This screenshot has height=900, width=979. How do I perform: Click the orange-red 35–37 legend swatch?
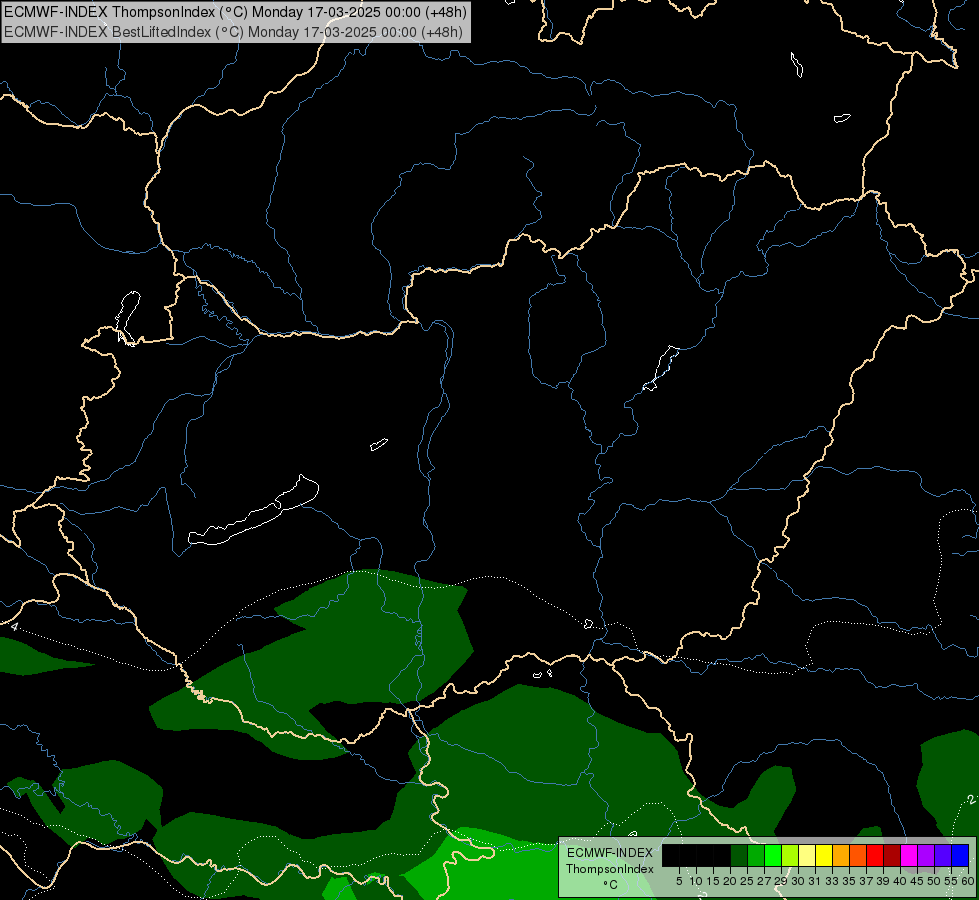pos(858,855)
